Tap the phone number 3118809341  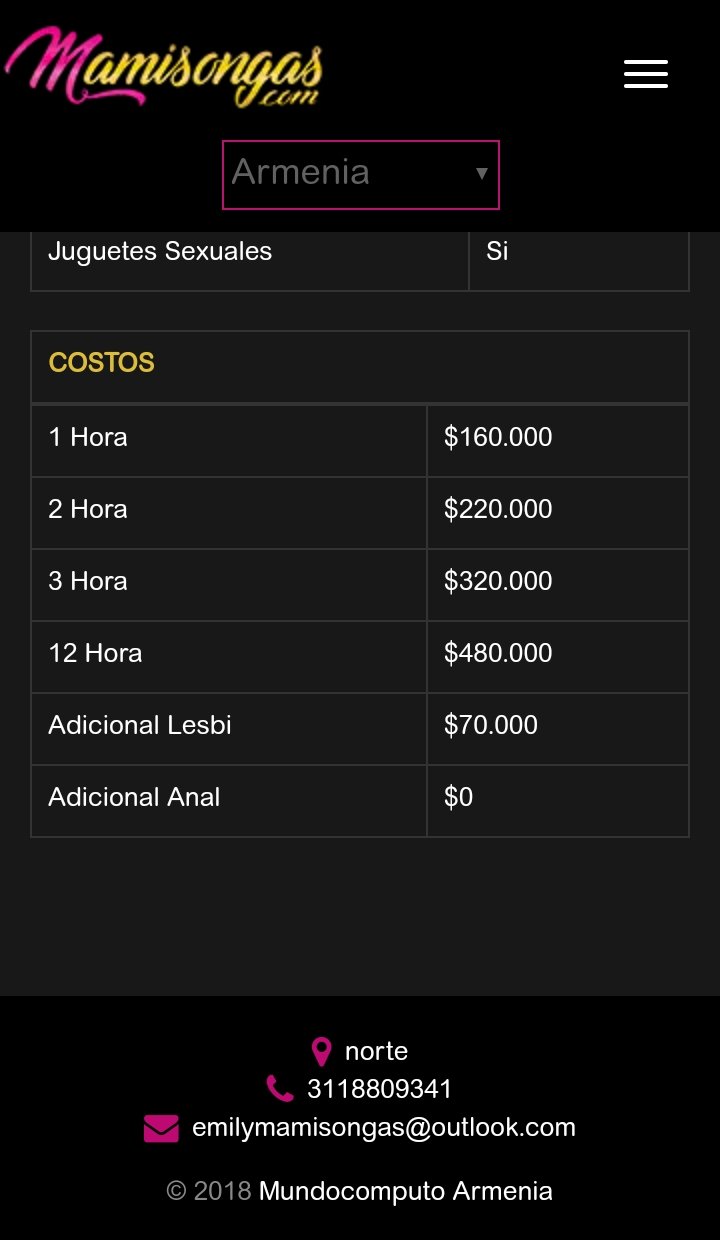point(380,1089)
